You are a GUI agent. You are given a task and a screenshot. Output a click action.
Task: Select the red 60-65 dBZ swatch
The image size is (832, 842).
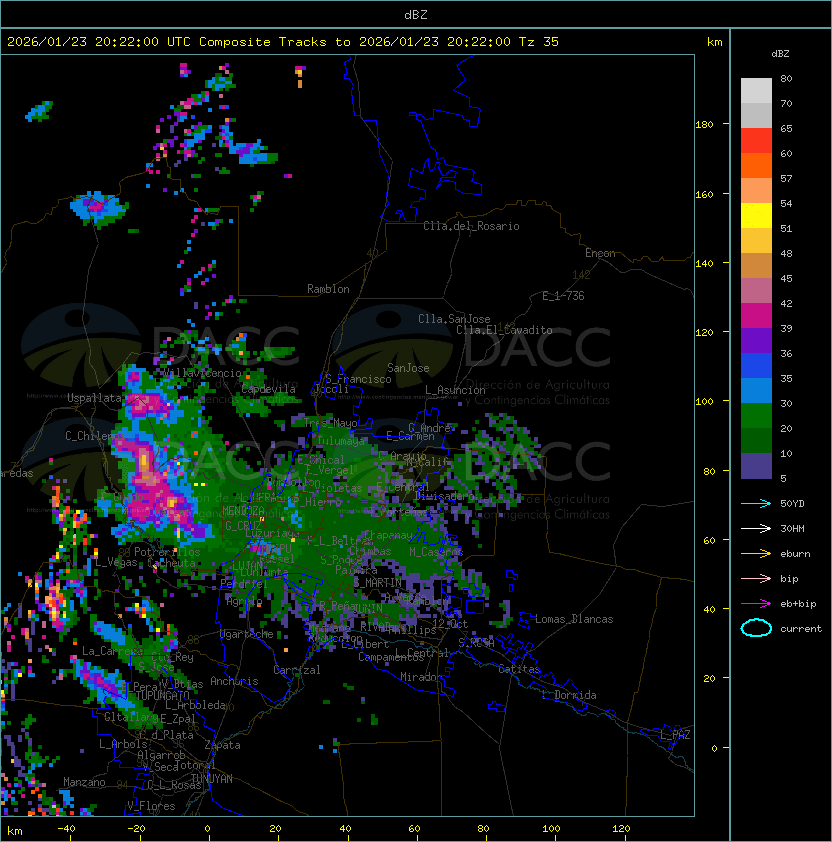[x=756, y=141]
